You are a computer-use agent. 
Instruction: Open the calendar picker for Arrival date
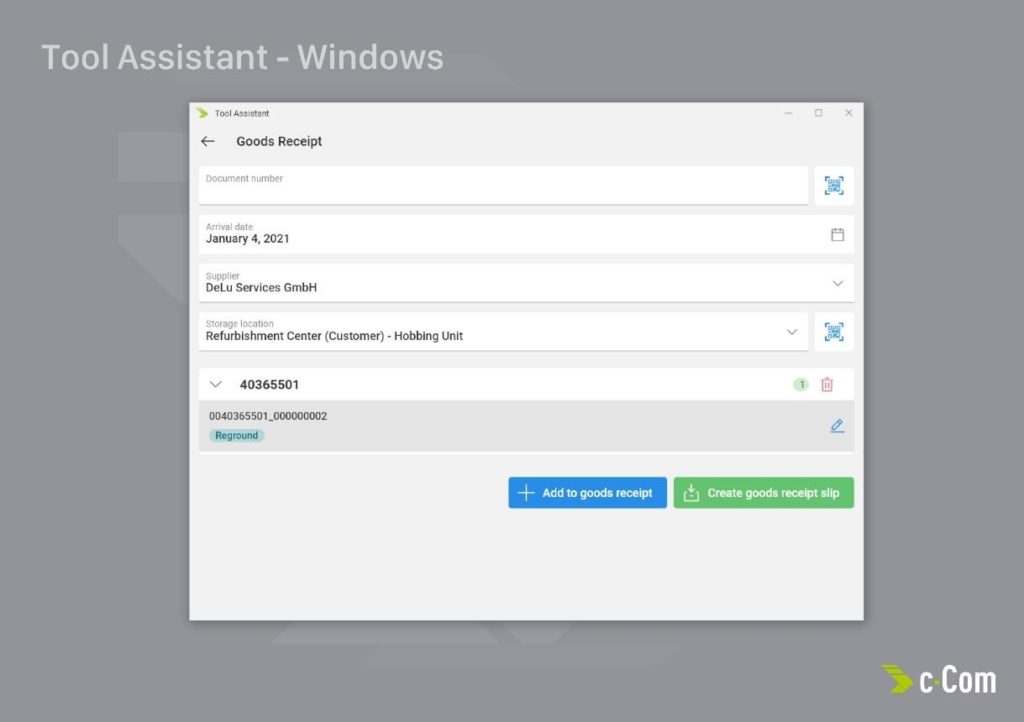click(x=838, y=235)
